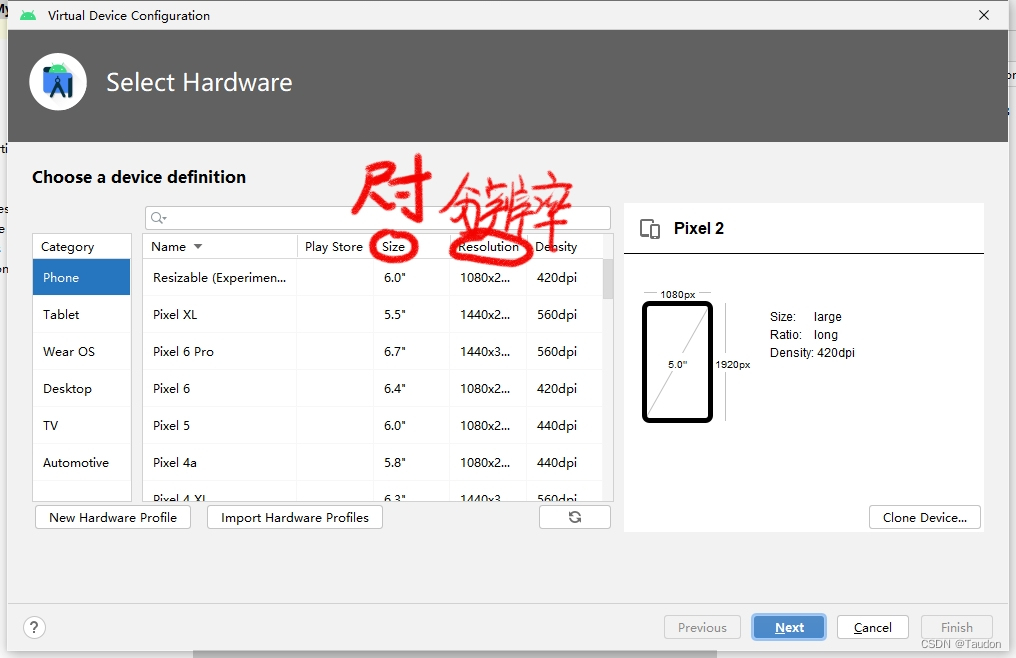The width and height of the screenshot is (1016, 658).
Task: Click the refresh device list icon button
Action: (575, 517)
